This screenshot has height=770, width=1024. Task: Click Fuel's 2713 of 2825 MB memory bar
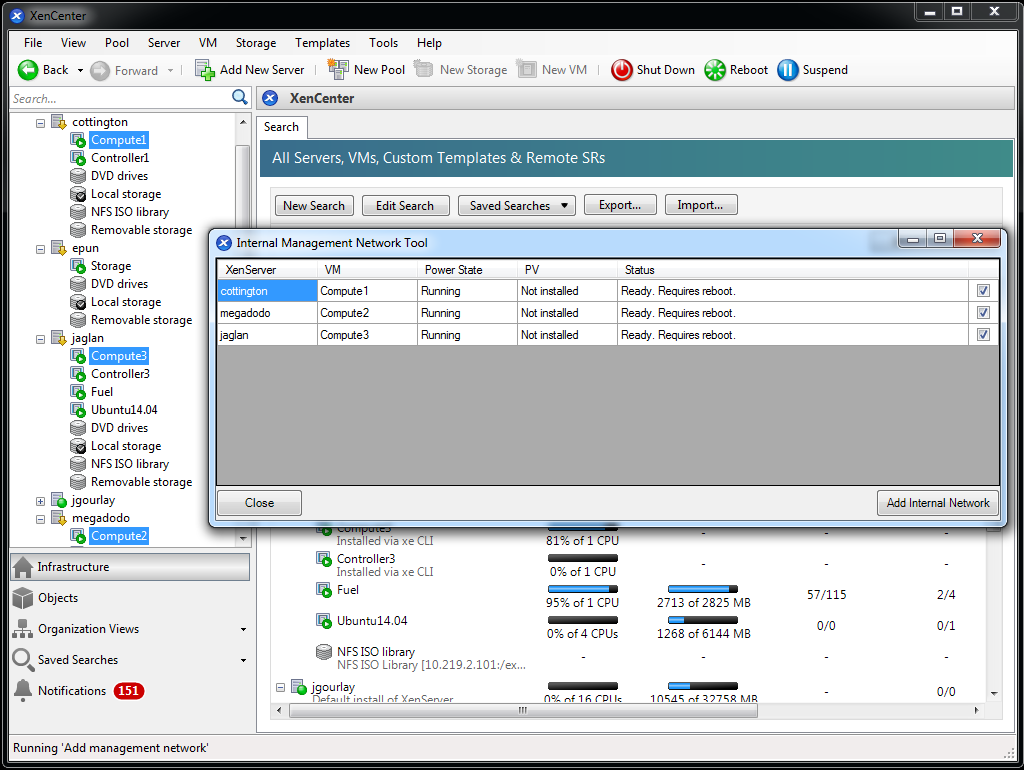(x=703, y=589)
